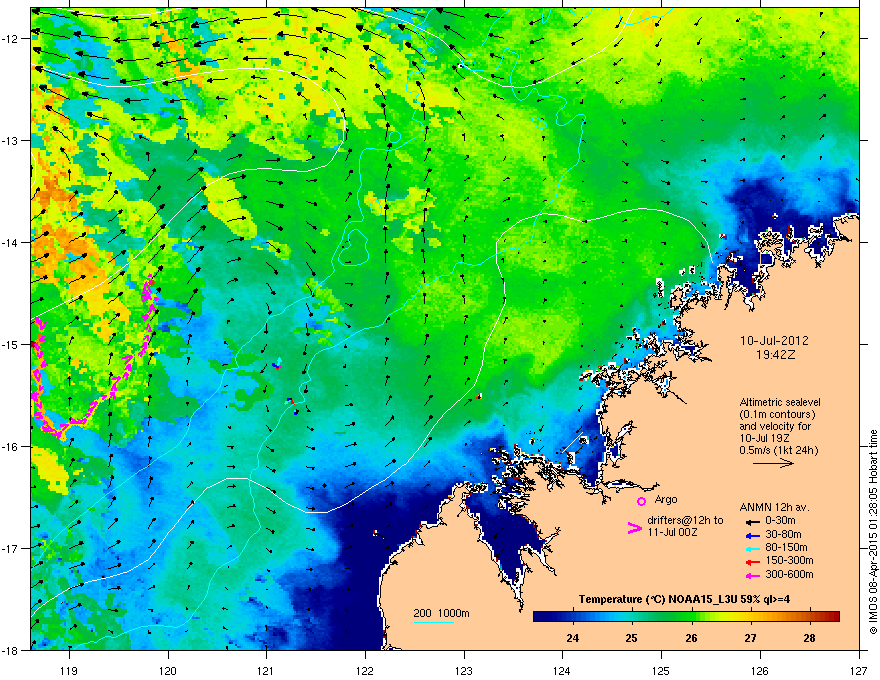Click the latitude -17 axis label

coord(10,548)
